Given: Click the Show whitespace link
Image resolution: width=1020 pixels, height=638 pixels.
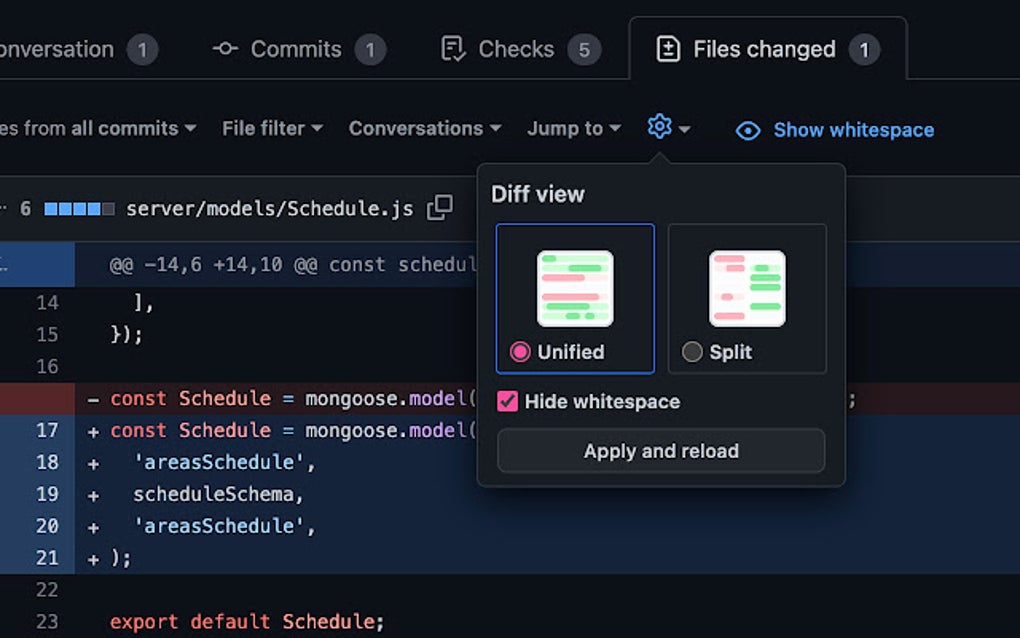Looking at the screenshot, I should [x=853, y=130].
